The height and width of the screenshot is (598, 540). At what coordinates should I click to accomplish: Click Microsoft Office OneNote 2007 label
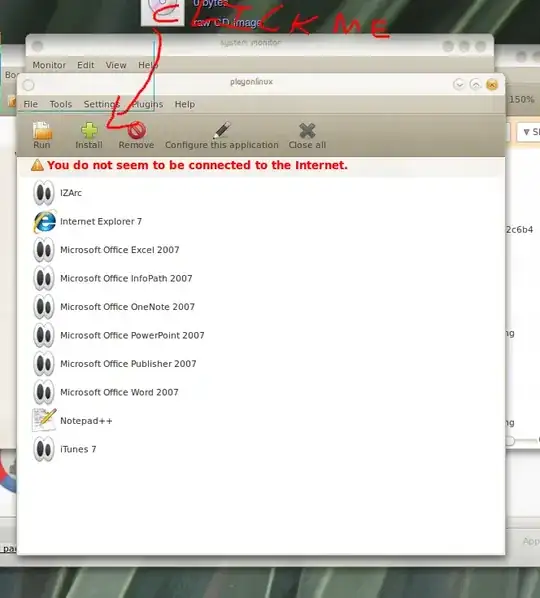pos(127,307)
